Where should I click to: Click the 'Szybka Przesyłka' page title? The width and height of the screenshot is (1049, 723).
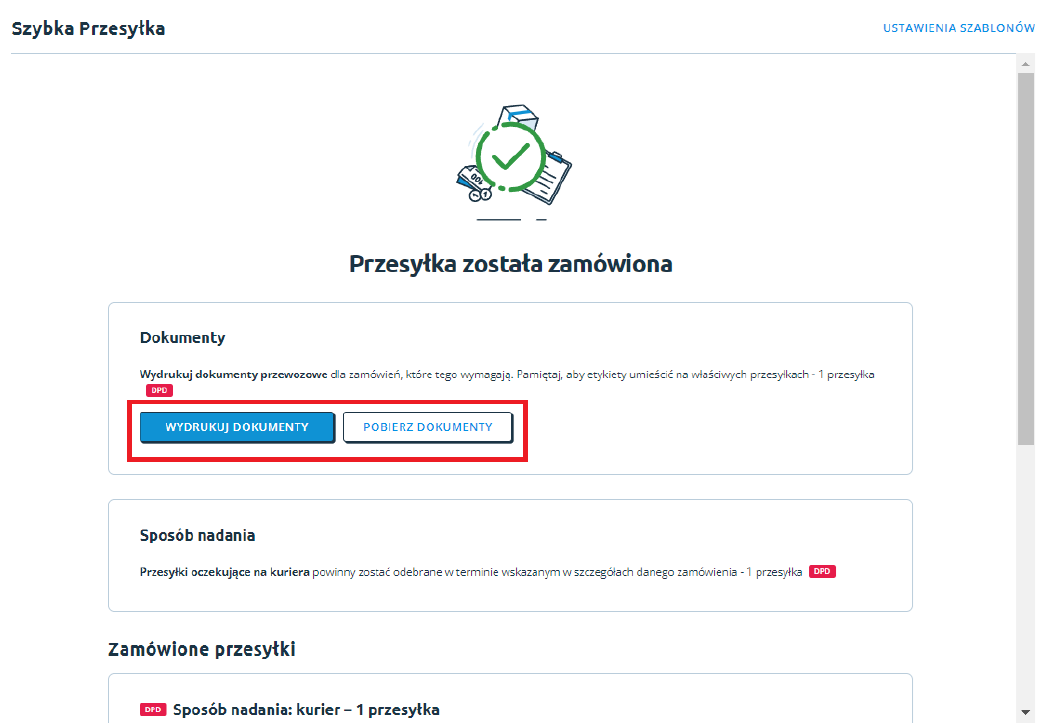(88, 28)
